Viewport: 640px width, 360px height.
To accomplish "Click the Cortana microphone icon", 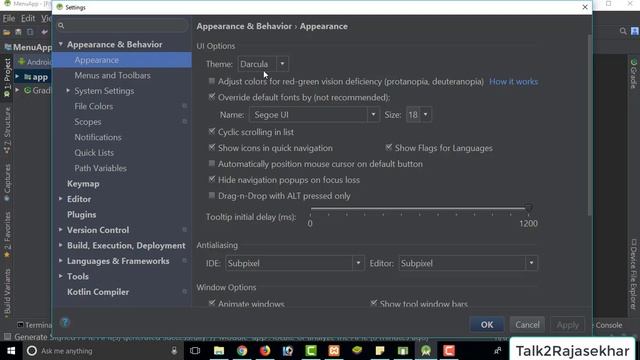I will point(174,351).
